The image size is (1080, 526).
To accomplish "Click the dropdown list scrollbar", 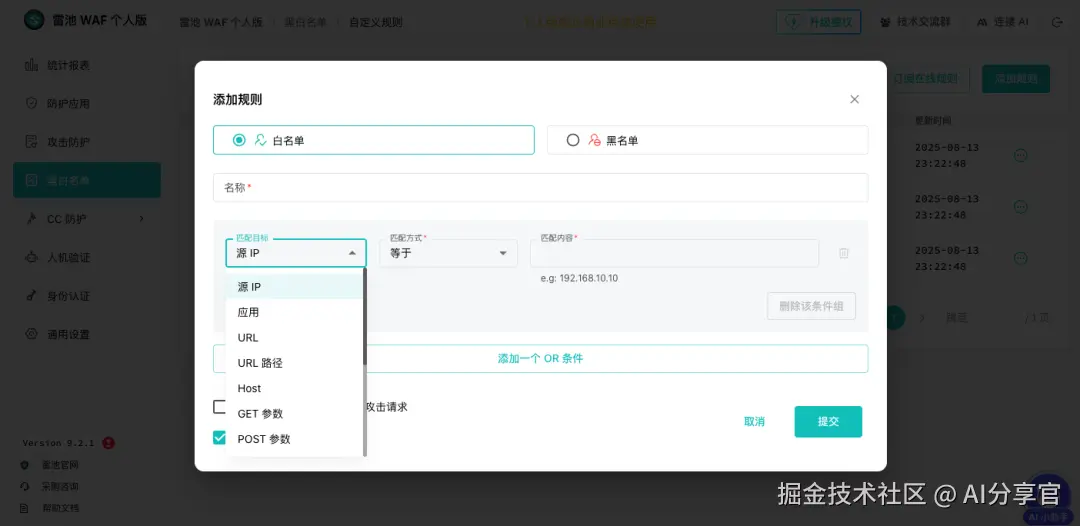I will pos(365,317).
